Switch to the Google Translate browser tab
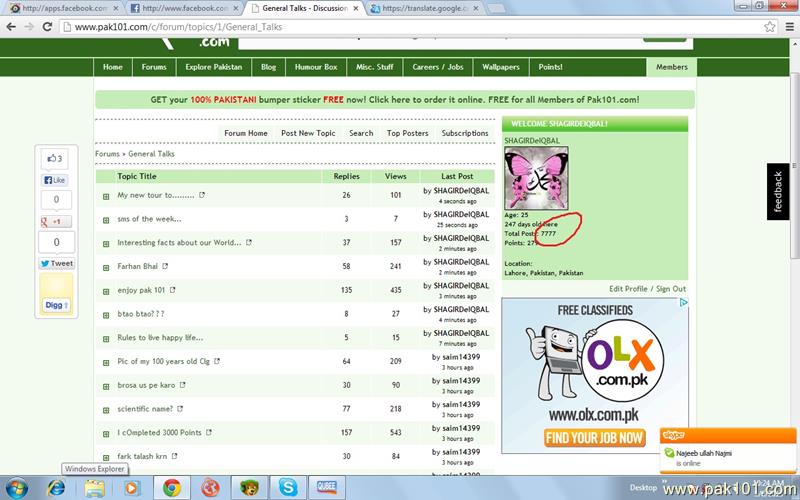800x500 pixels. click(x=420, y=8)
